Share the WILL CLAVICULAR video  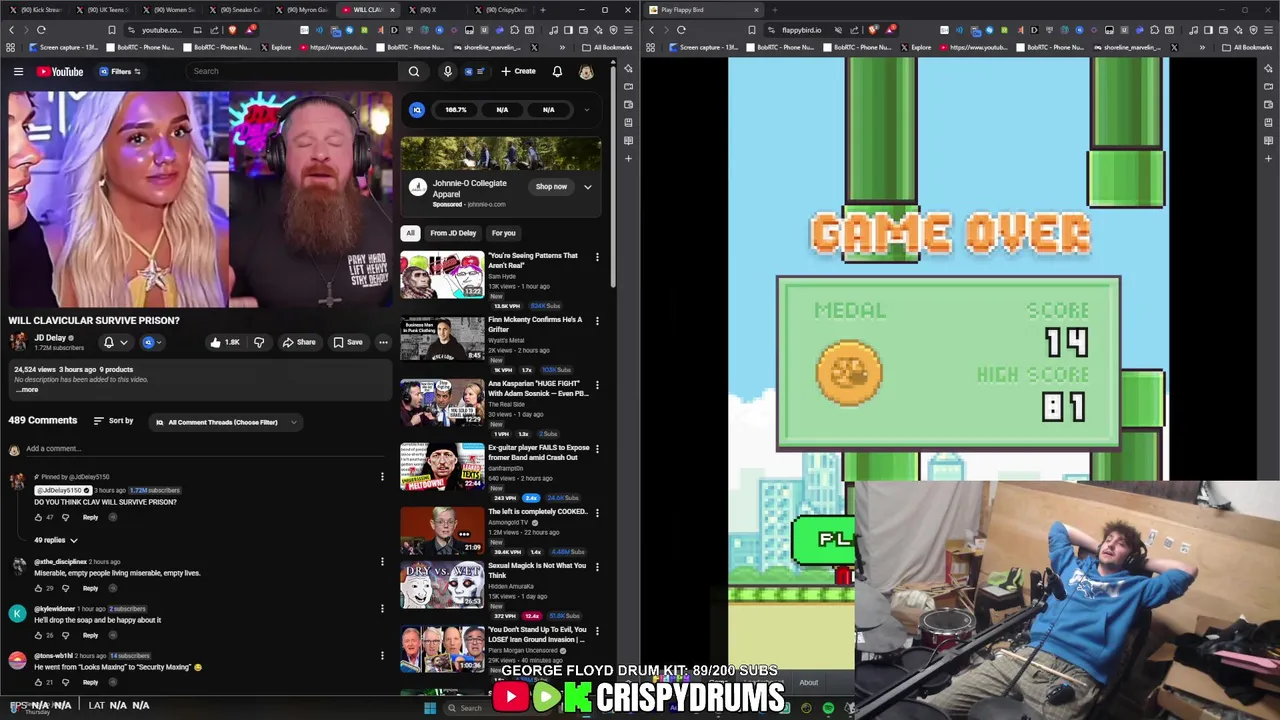click(299, 342)
